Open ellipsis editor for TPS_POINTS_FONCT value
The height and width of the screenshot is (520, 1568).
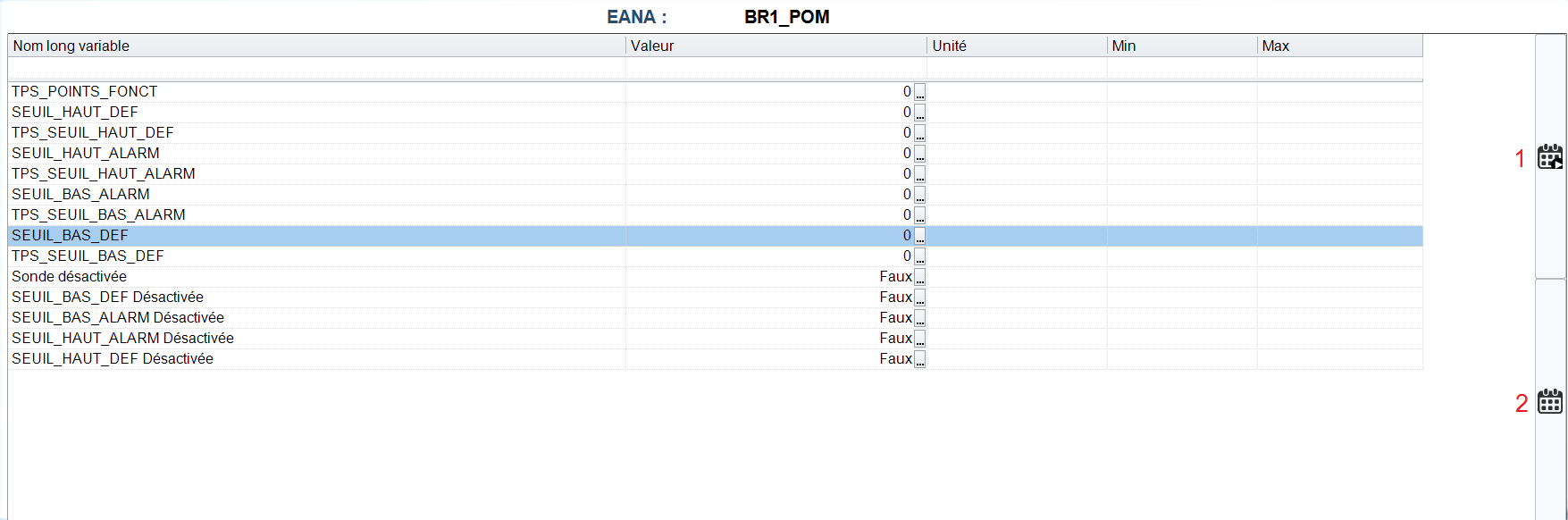[x=920, y=92]
